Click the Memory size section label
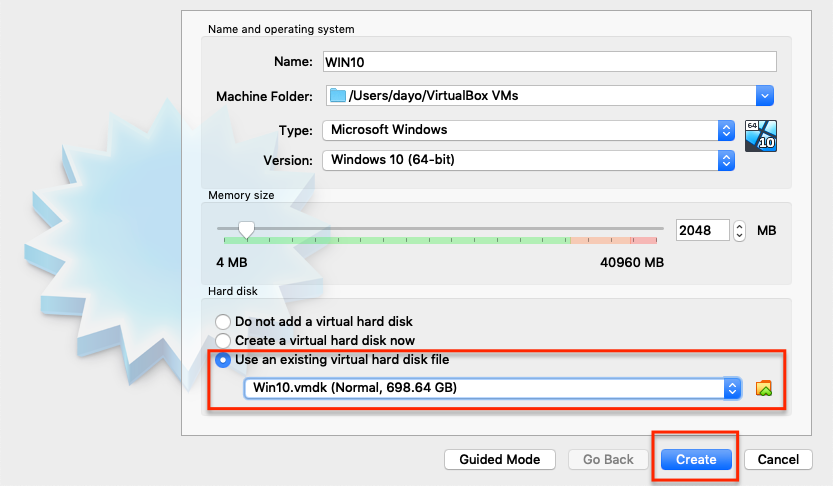 pyautogui.click(x=241, y=195)
